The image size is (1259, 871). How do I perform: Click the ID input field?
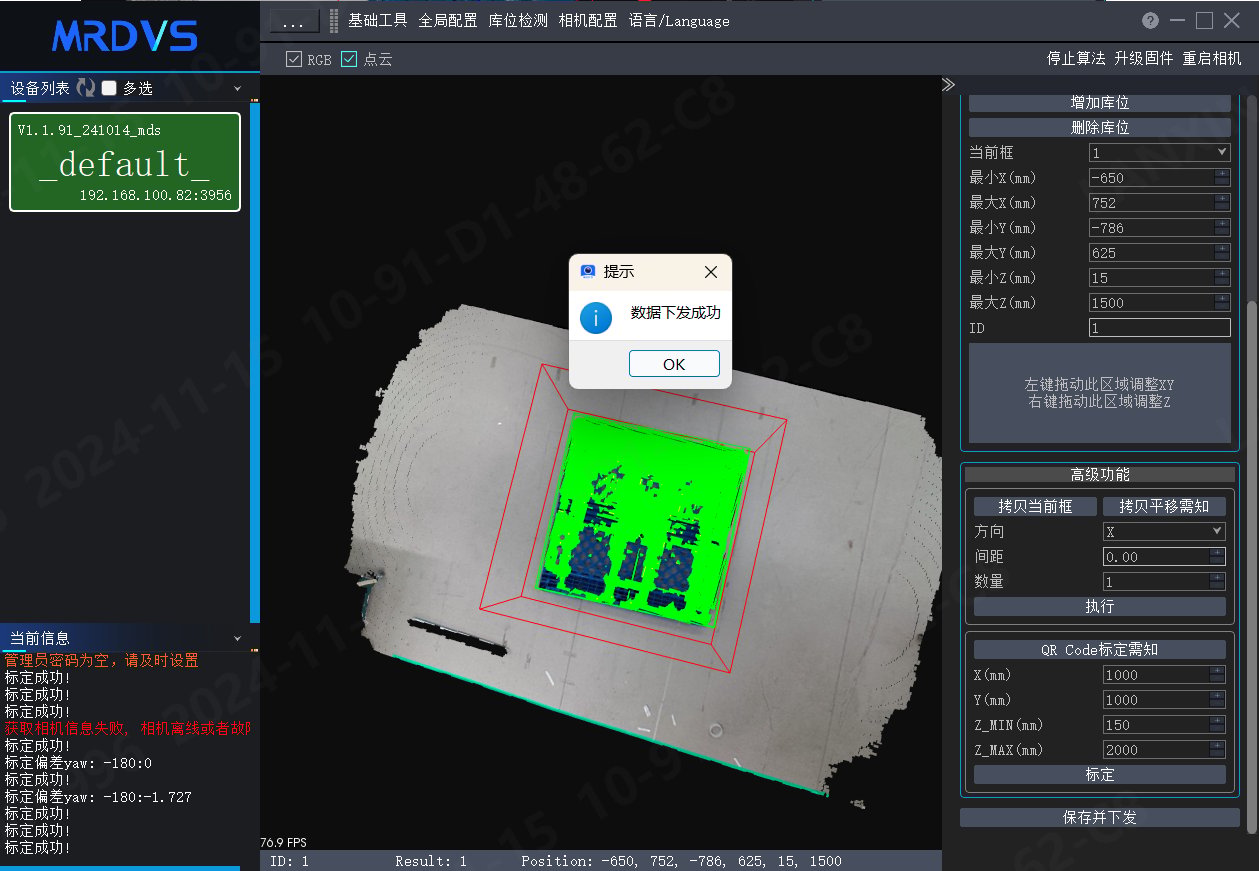(1160, 327)
